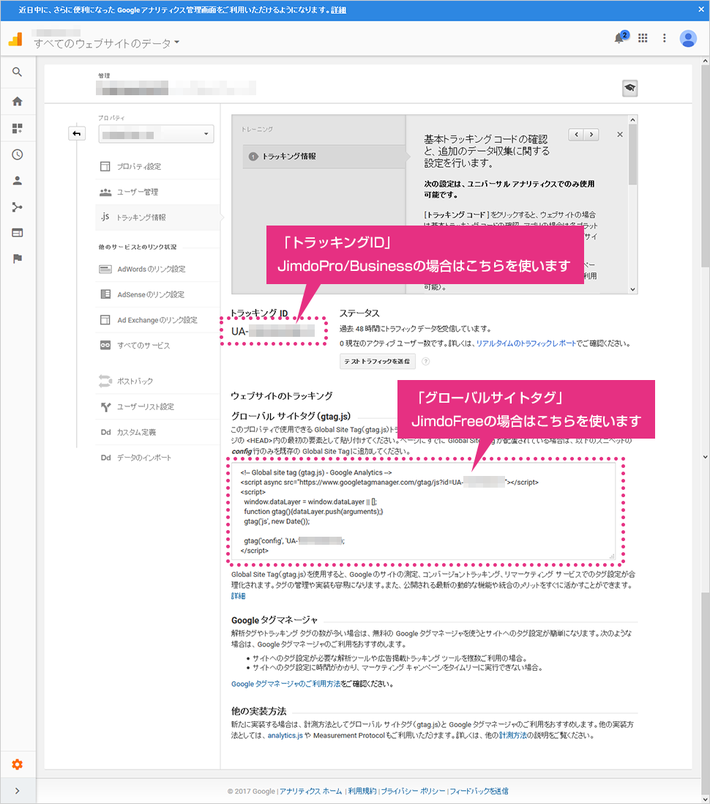Open analytics.js link
710x804 pixels.
[x=285, y=735]
